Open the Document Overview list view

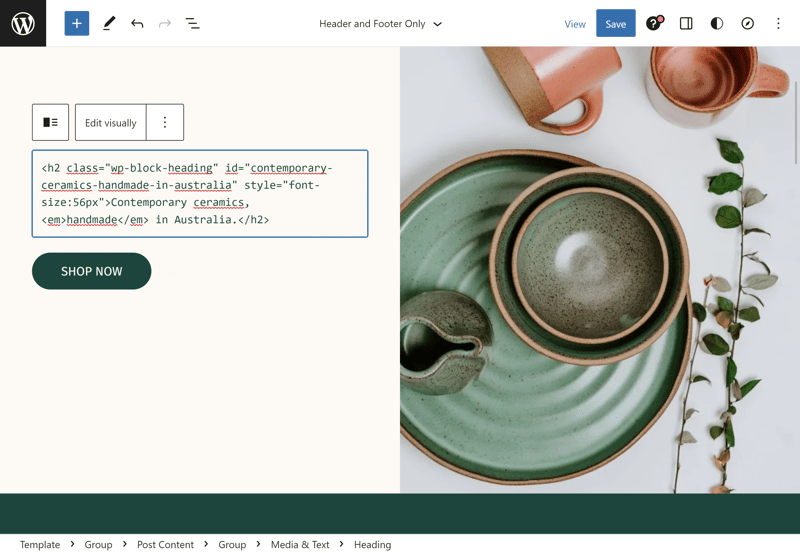pos(192,23)
